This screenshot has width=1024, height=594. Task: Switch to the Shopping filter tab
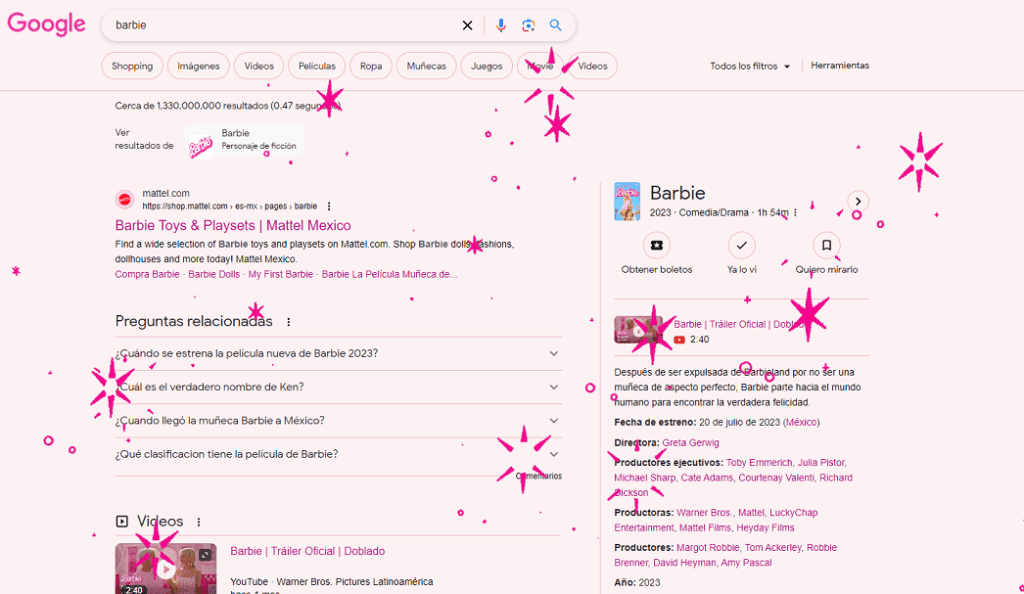[132, 66]
